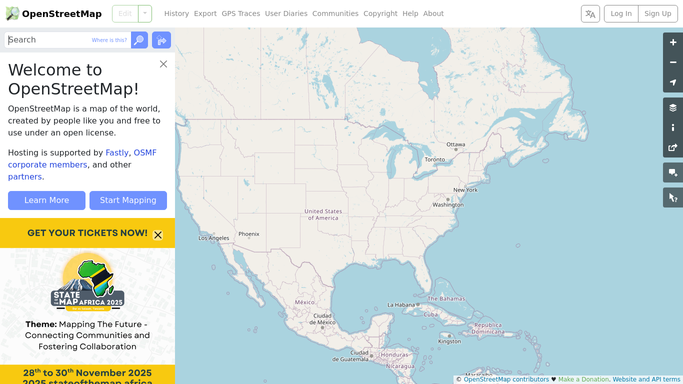Click the Phoenix map label

[249, 234]
